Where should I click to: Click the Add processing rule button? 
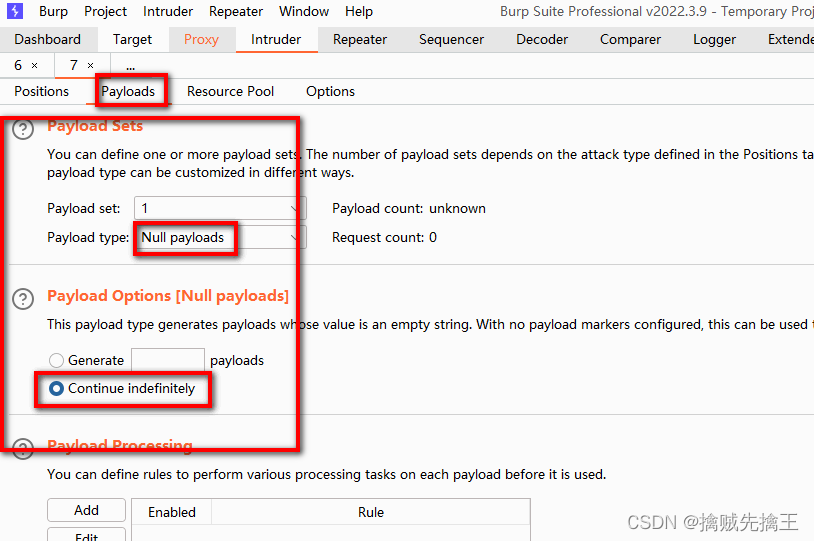[86, 510]
